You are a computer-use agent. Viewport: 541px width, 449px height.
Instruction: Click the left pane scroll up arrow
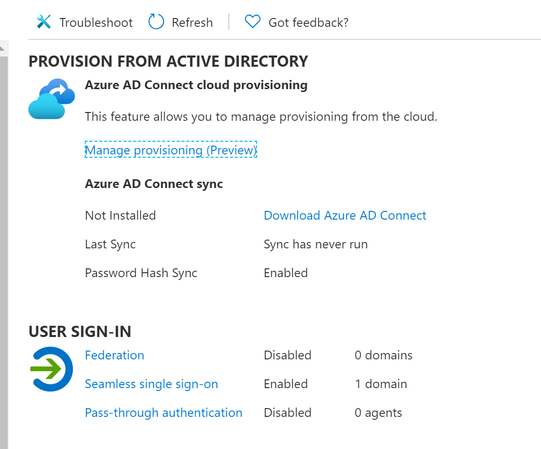tap(2, 48)
